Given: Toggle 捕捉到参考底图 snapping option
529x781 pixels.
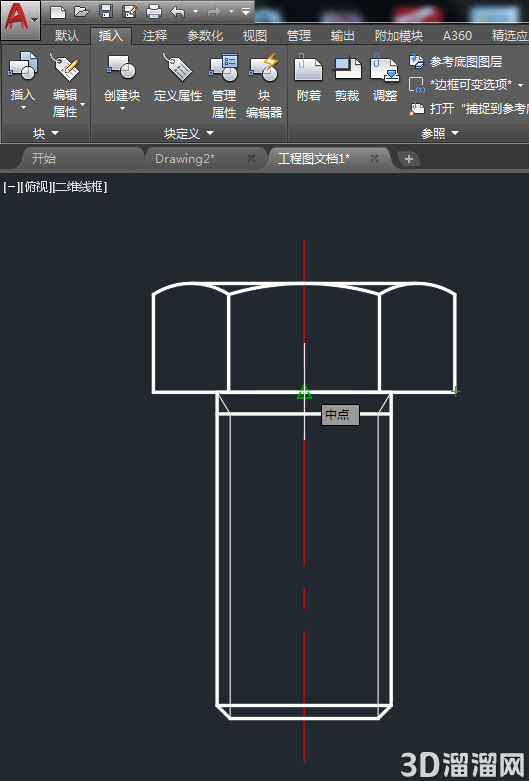Looking at the screenshot, I should tap(468, 109).
